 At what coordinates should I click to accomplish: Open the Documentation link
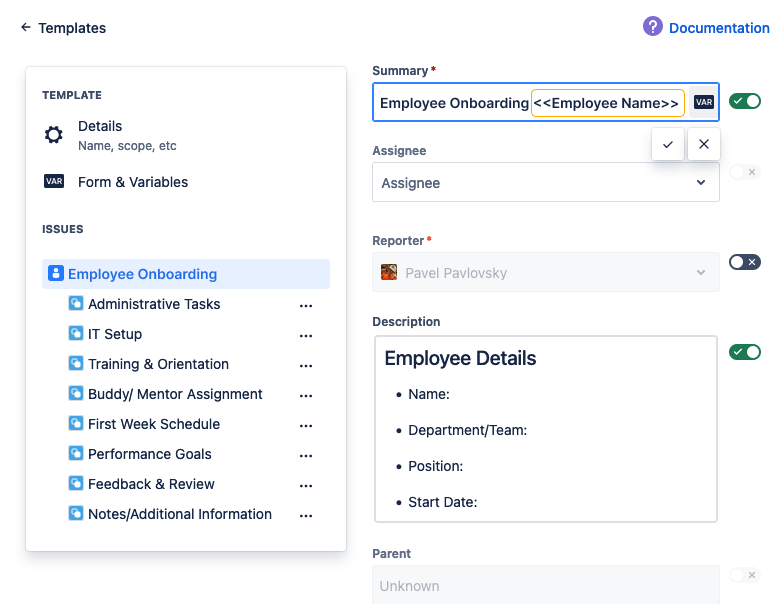pos(719,28)
